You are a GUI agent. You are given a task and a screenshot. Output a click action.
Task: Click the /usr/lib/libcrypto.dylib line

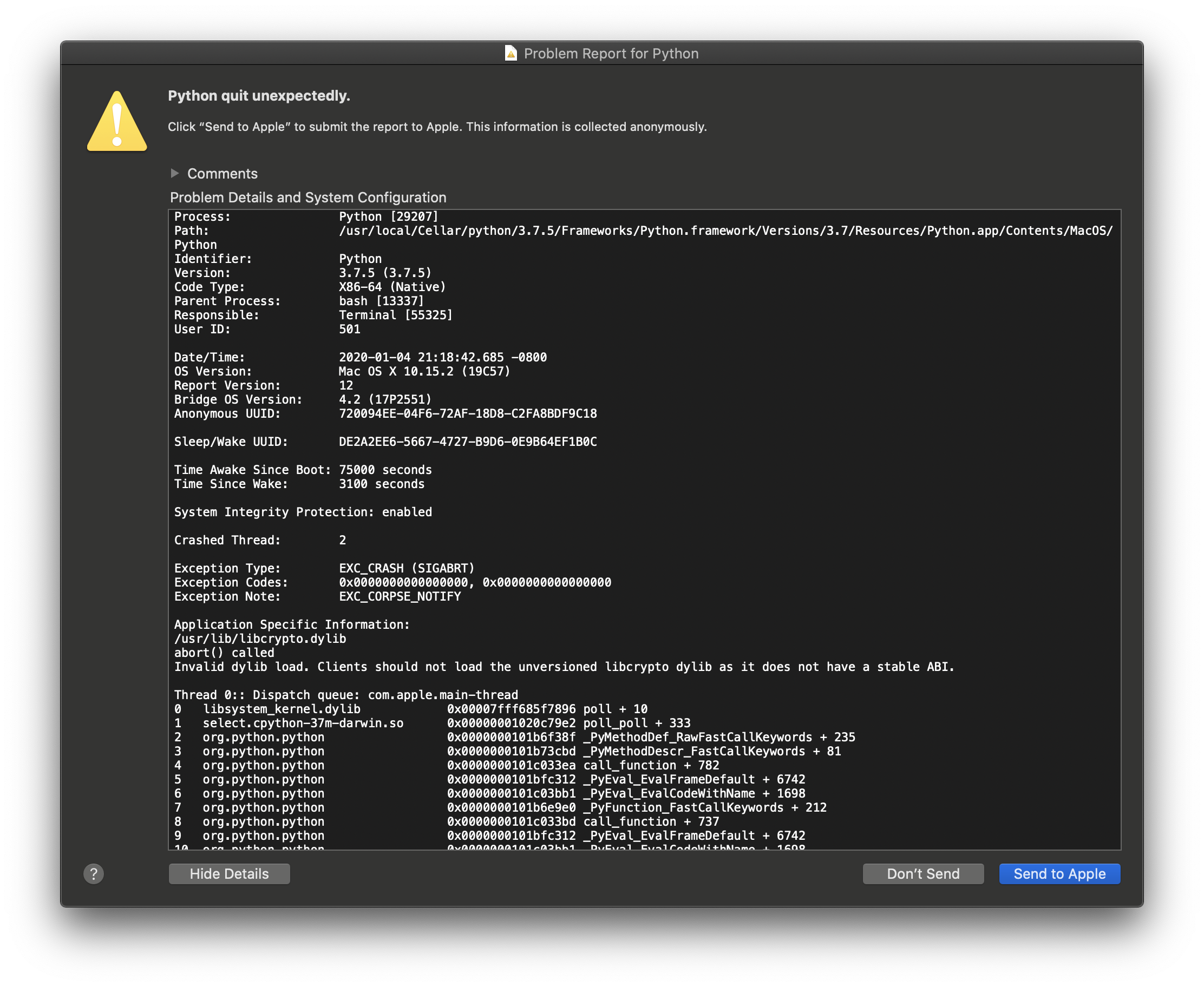[260, 639]
